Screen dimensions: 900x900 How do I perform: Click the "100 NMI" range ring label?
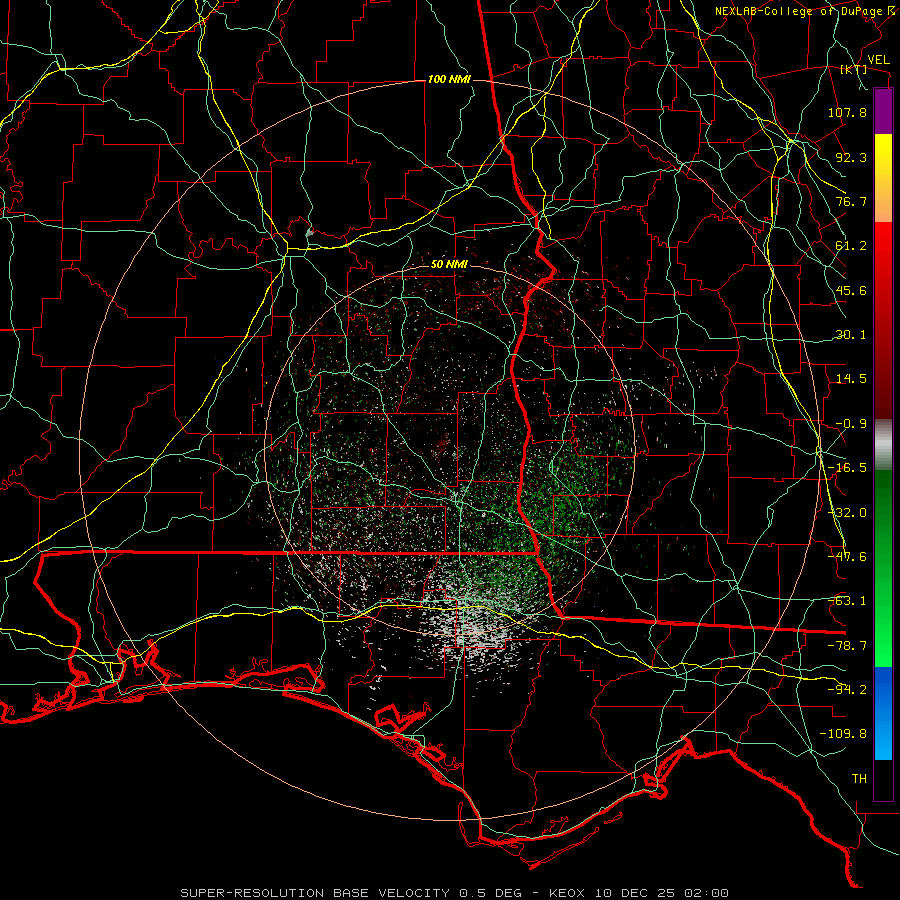pyautogui.click(x=449, y=79)
